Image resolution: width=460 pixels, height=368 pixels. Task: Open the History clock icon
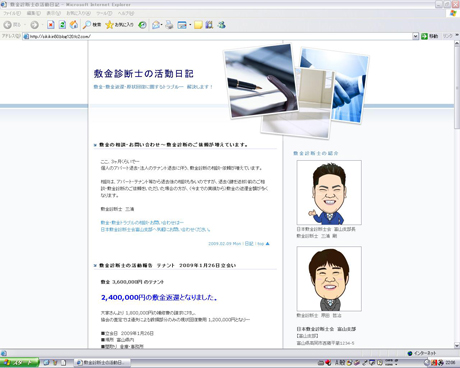point(142,25)
